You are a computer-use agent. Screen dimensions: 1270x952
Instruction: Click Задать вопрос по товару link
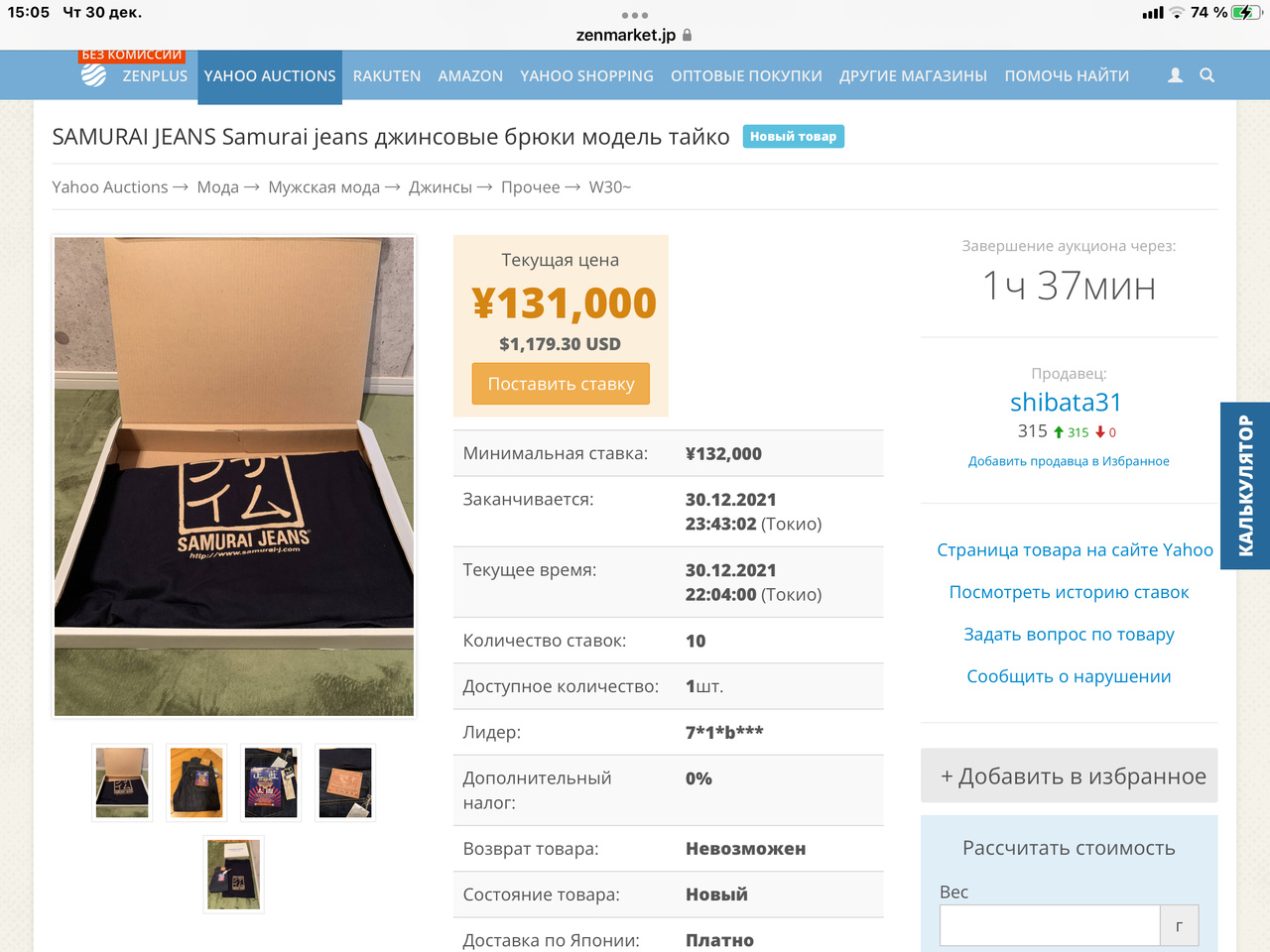(x=1069, y=635)
